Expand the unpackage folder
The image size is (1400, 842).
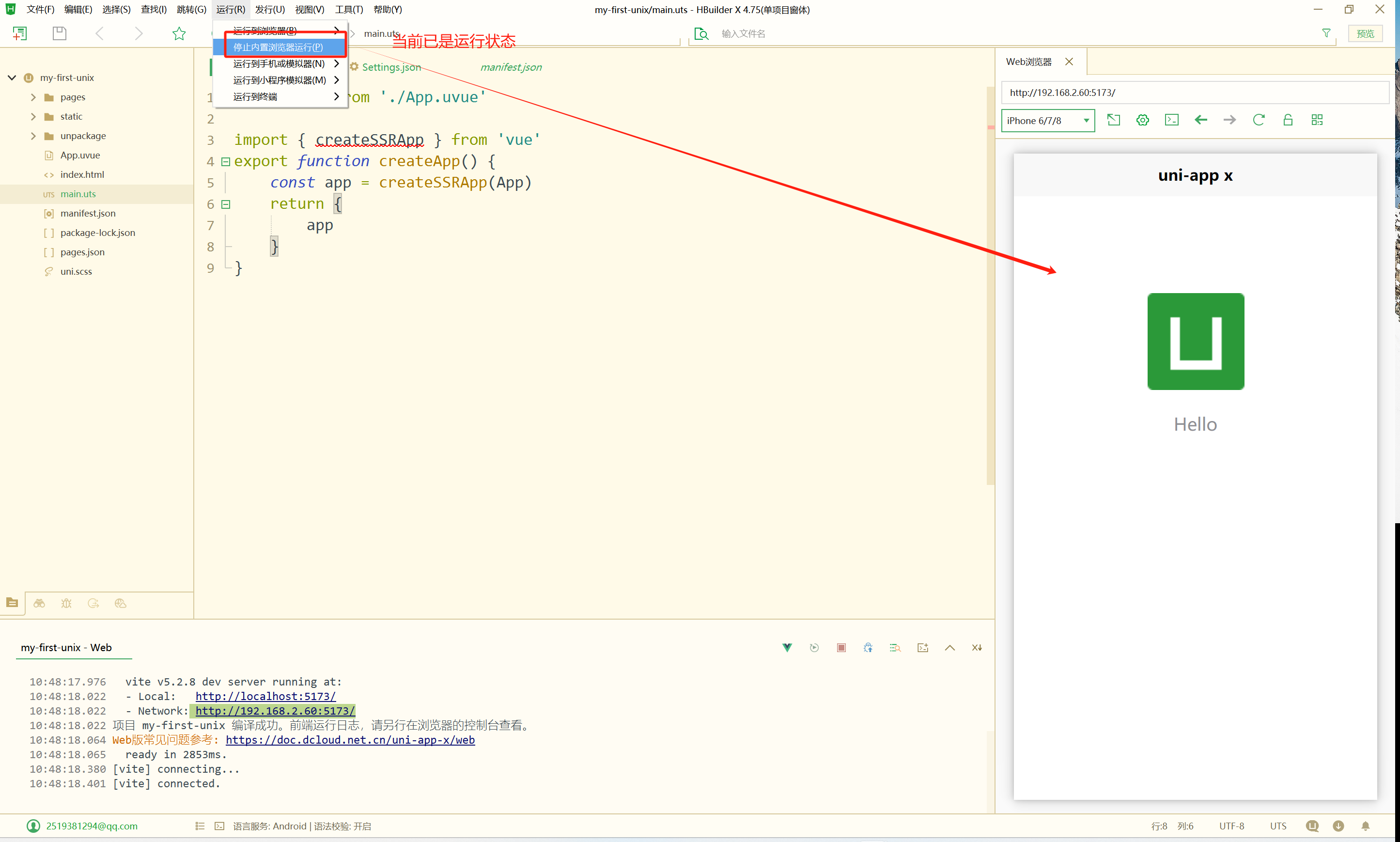coord(33,136)
